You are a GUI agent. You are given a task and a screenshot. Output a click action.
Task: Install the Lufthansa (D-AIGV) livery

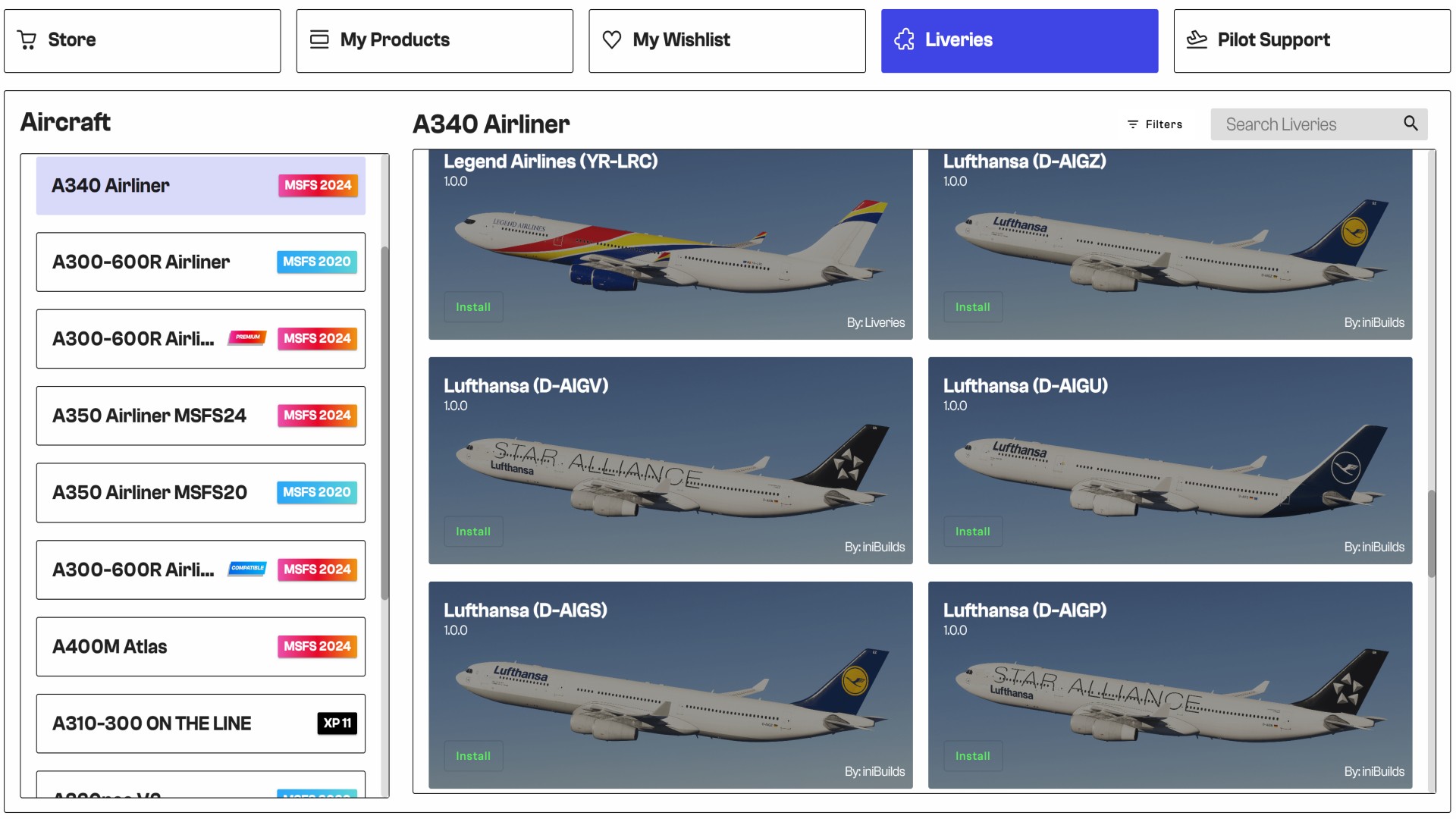[473, 532]
